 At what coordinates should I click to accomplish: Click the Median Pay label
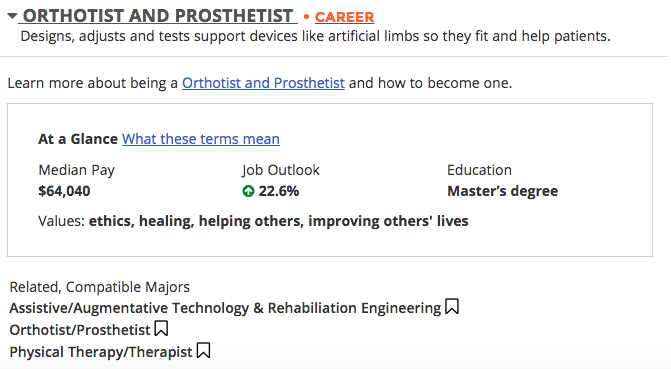click(77, 170)
